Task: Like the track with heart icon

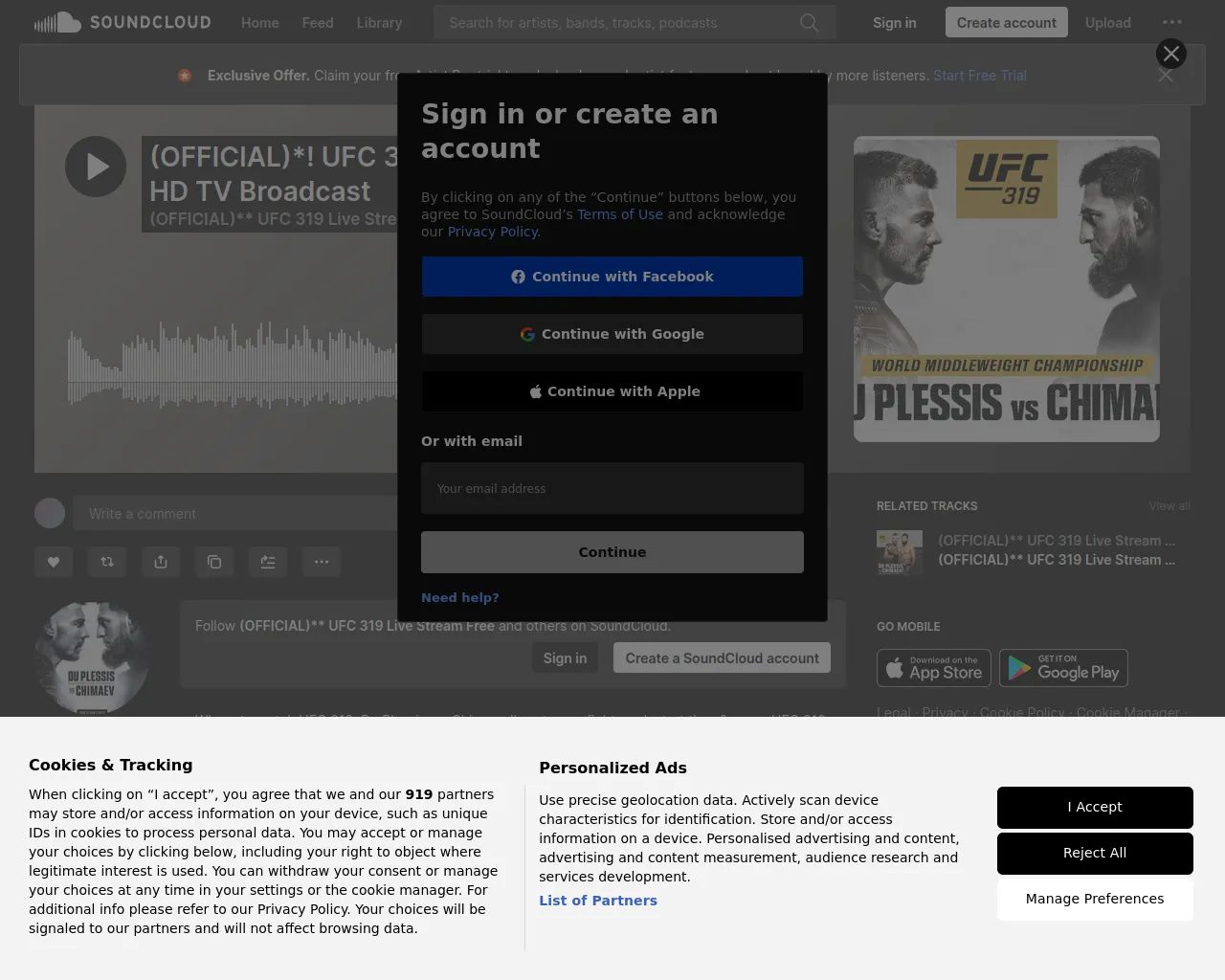Action: (x=54, y=562)
